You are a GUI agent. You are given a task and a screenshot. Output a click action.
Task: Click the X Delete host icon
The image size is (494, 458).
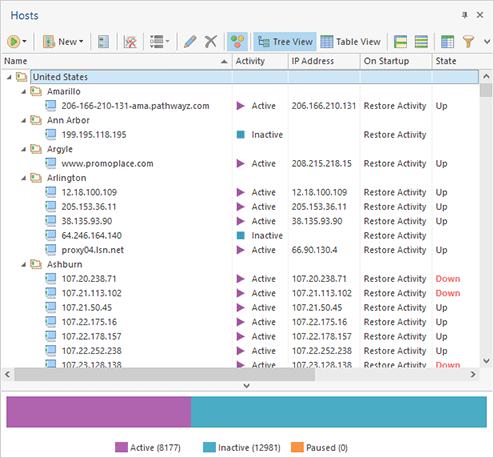click(x=211, y=42)
